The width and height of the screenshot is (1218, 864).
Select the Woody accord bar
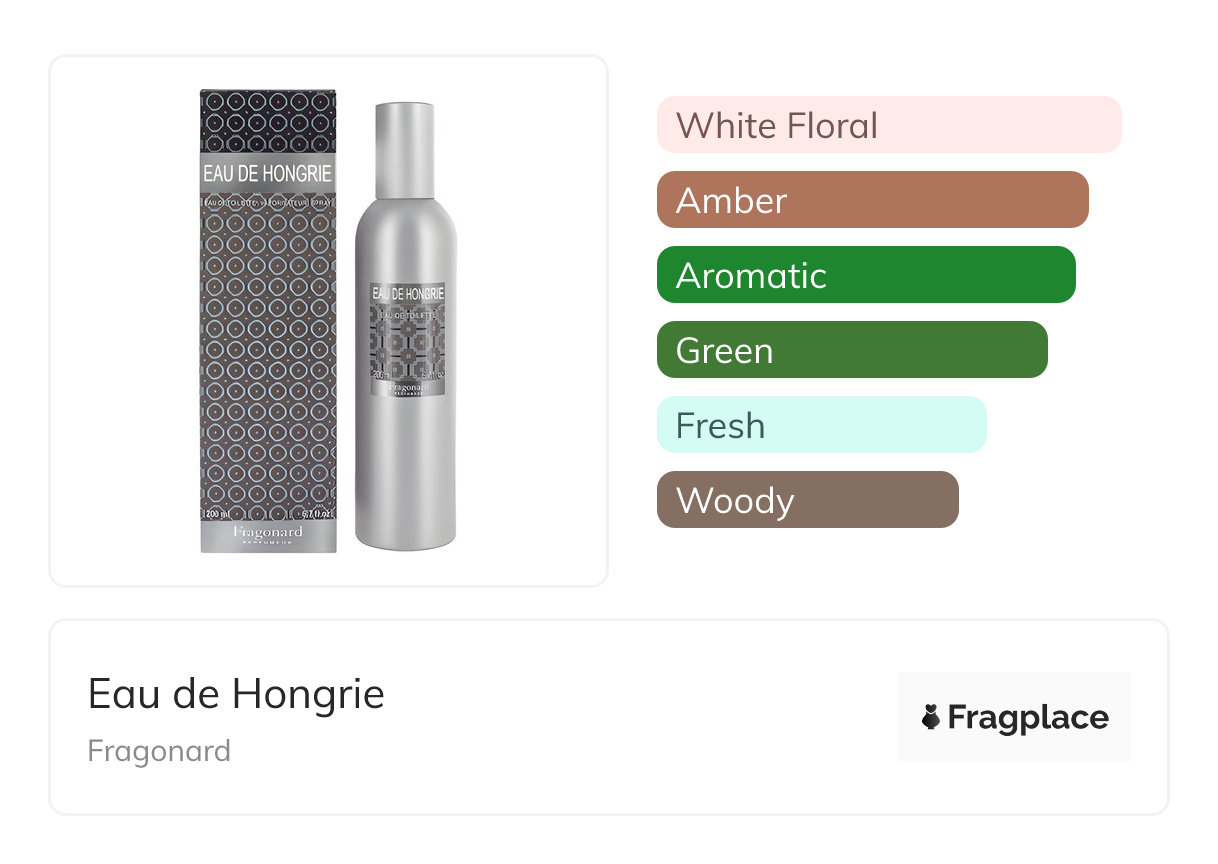coord(807,500)
